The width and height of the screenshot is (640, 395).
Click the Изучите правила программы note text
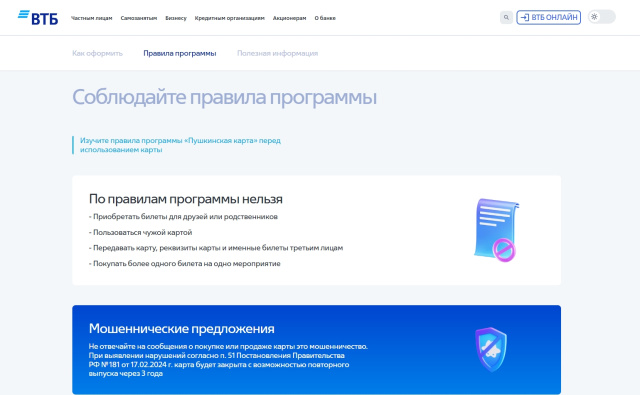[x=180, y=145]
